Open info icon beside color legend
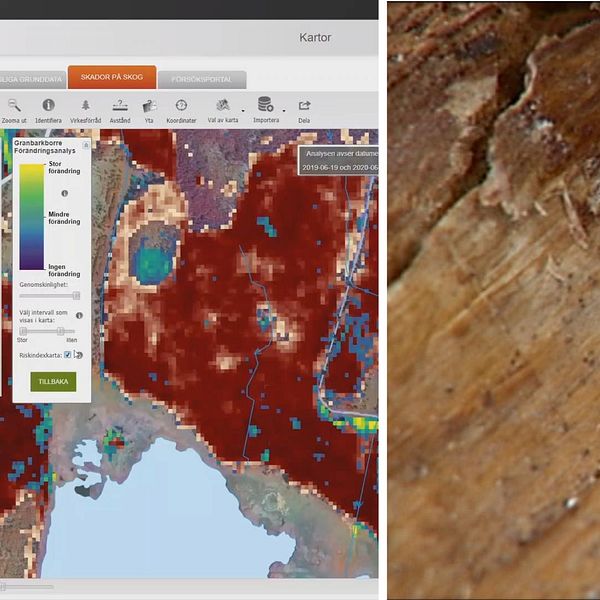 click(65, 193)
